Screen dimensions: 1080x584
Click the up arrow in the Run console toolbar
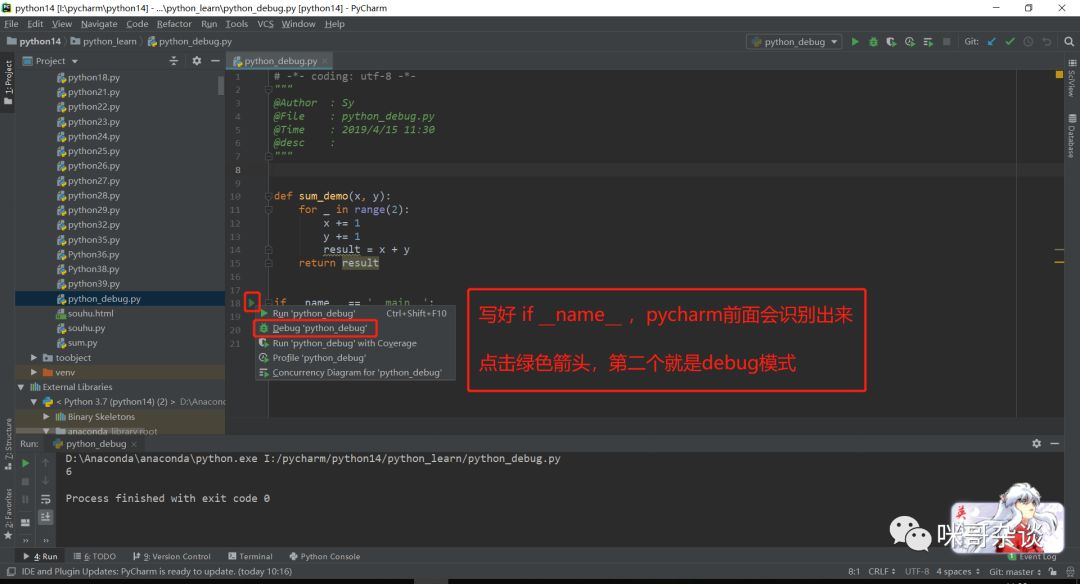(x=45, y=463)
